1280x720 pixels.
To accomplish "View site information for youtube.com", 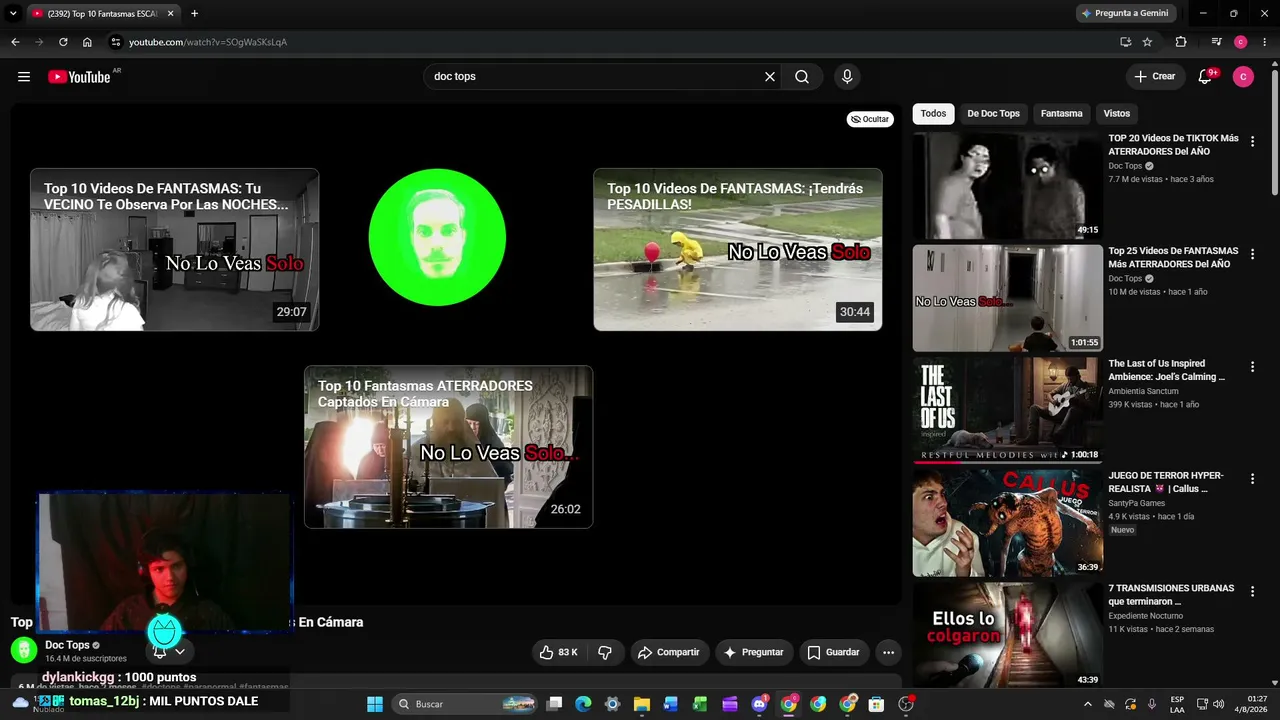I will tap(116, 42).
